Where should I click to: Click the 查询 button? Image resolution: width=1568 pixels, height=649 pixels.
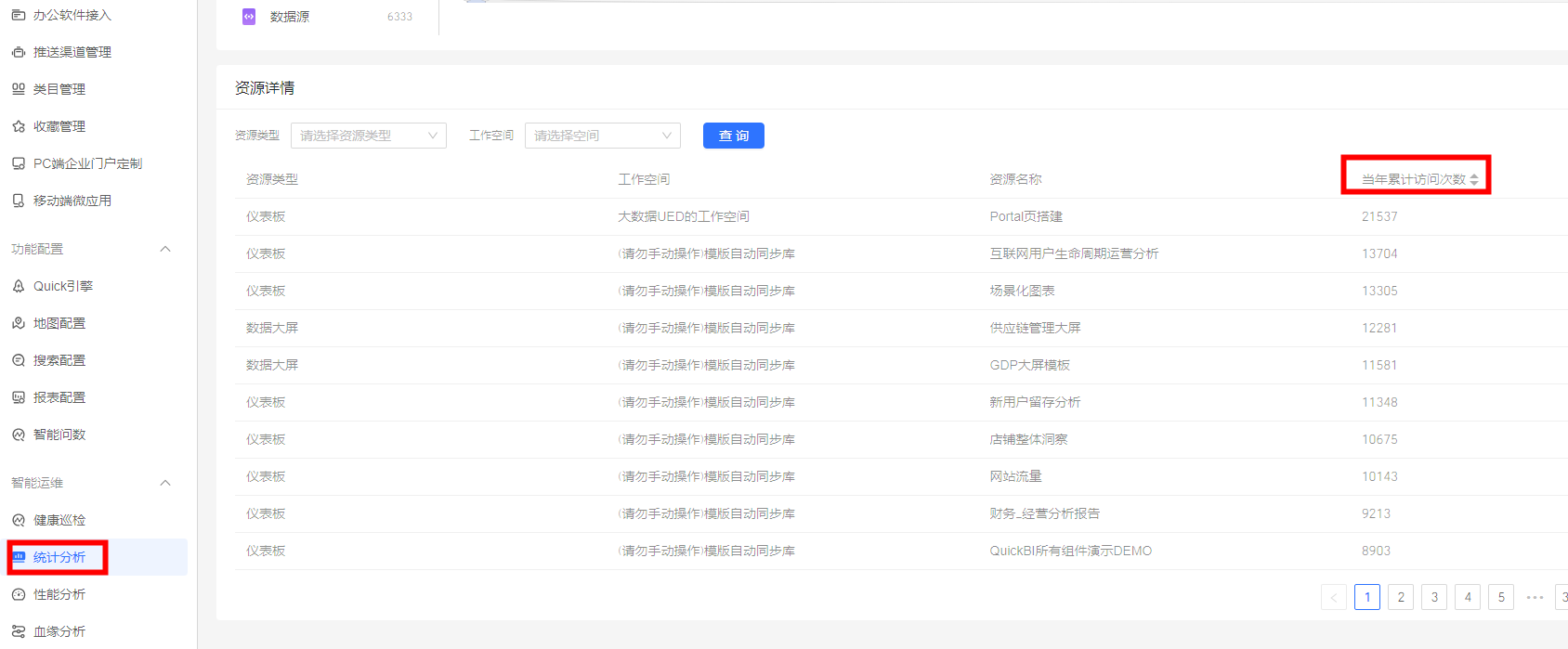click(x=733, y=136)
